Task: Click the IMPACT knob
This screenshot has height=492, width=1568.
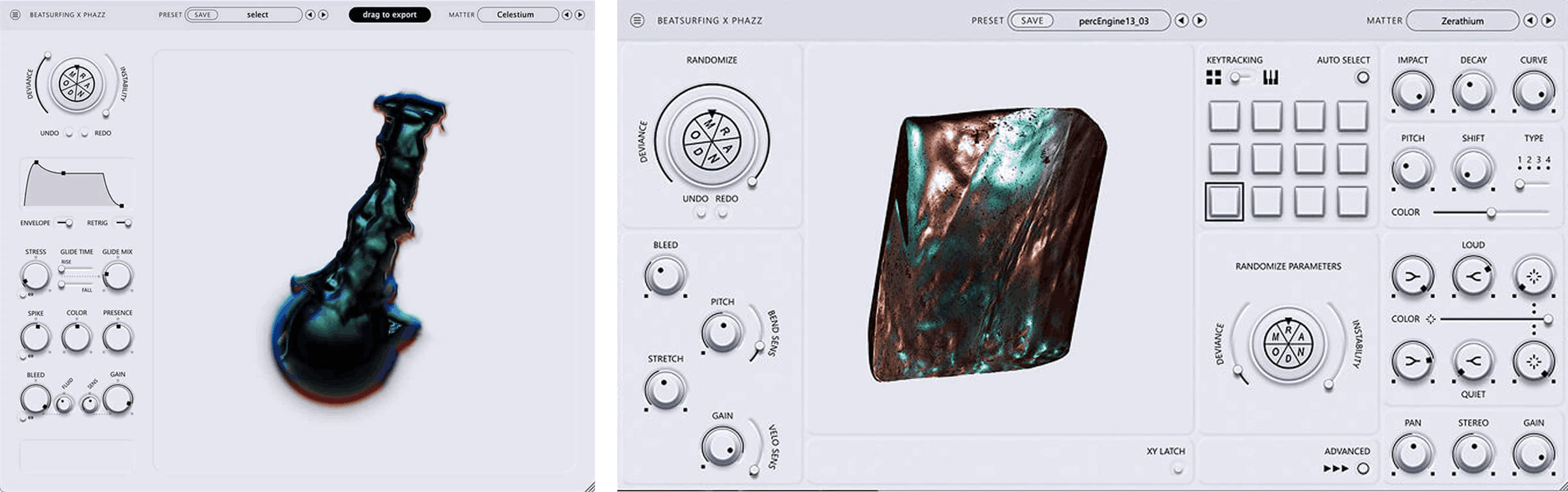Action: tap(1413, 90)
